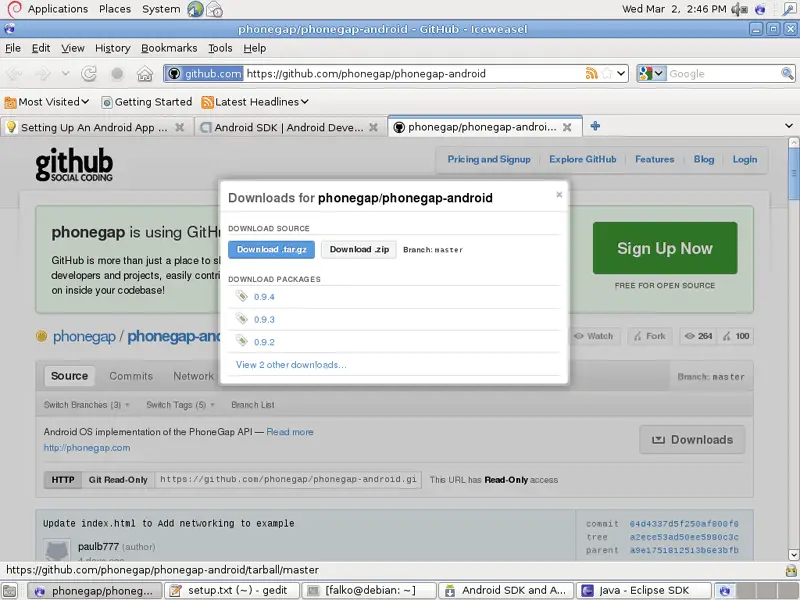Open the Applications menu
Viewport: 800px width, 600px height.
coord(58,9)
